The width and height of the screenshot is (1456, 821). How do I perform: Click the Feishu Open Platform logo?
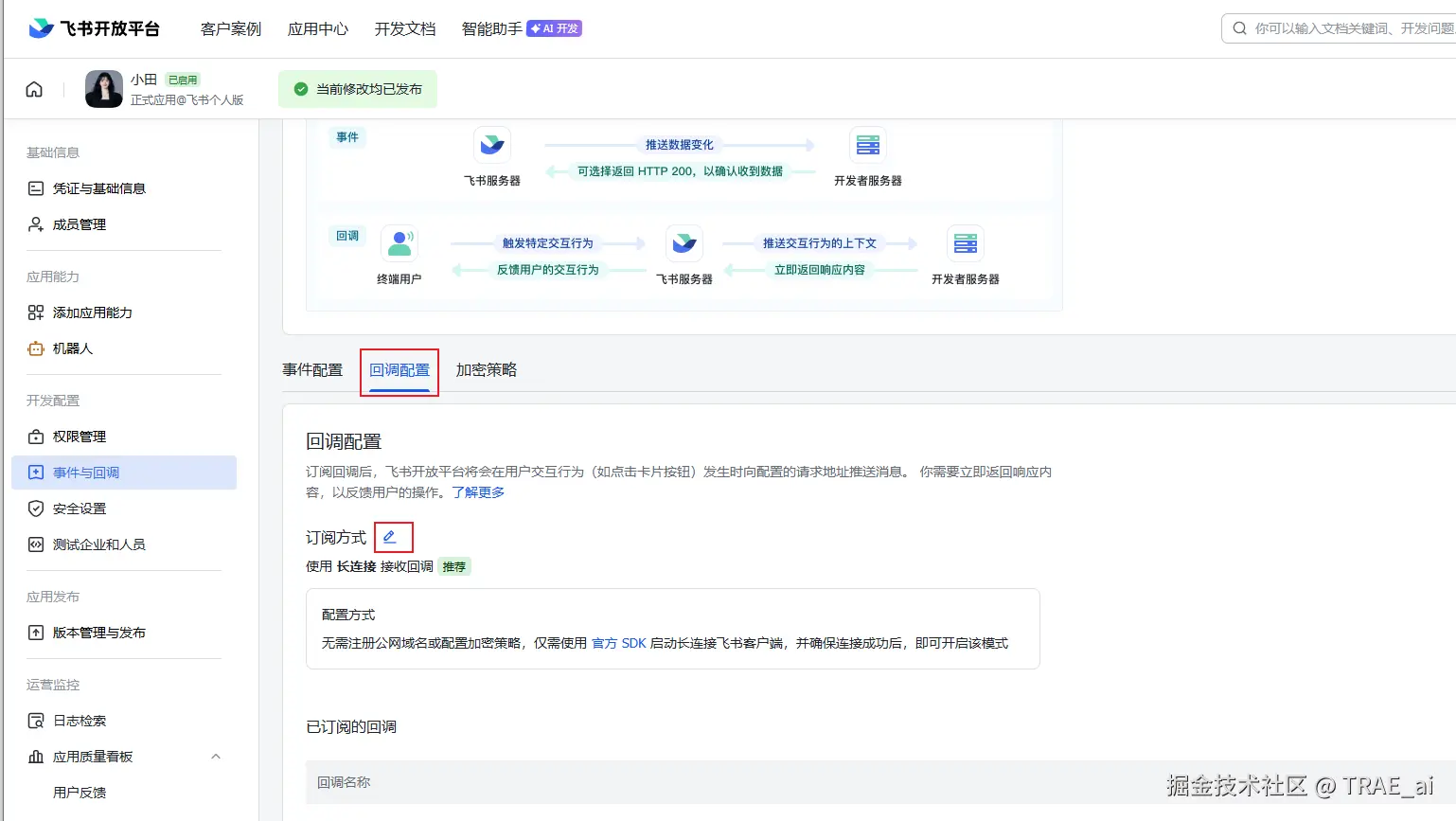94,28
